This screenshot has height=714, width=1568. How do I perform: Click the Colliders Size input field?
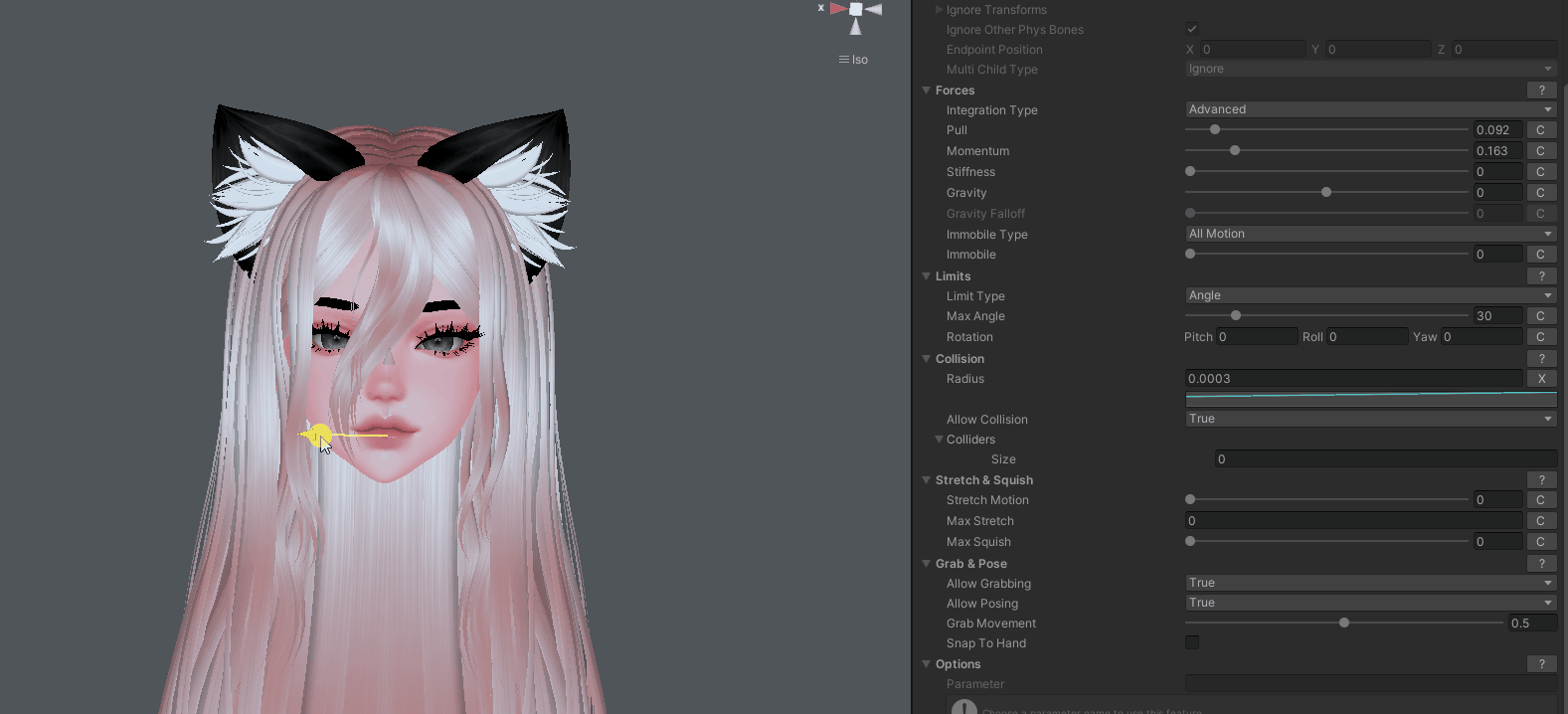[x=1384, y=459]
